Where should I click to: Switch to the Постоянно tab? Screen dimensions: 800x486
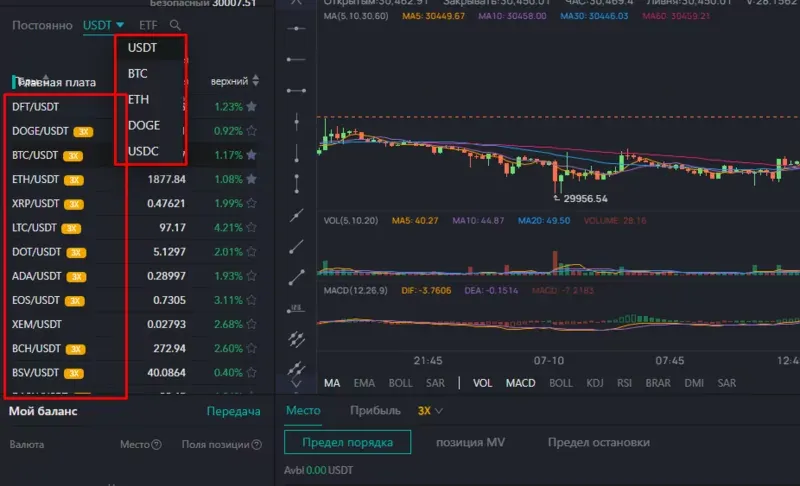[x=42, y=25]
